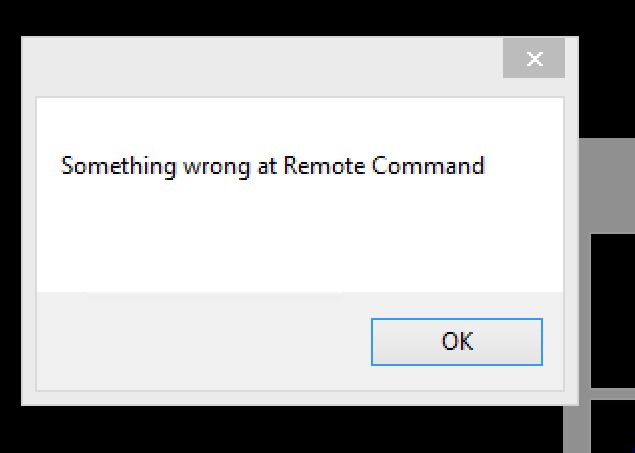Click the word 'Something' in the dialog message
Screen dimensions: 635x453
118,166
